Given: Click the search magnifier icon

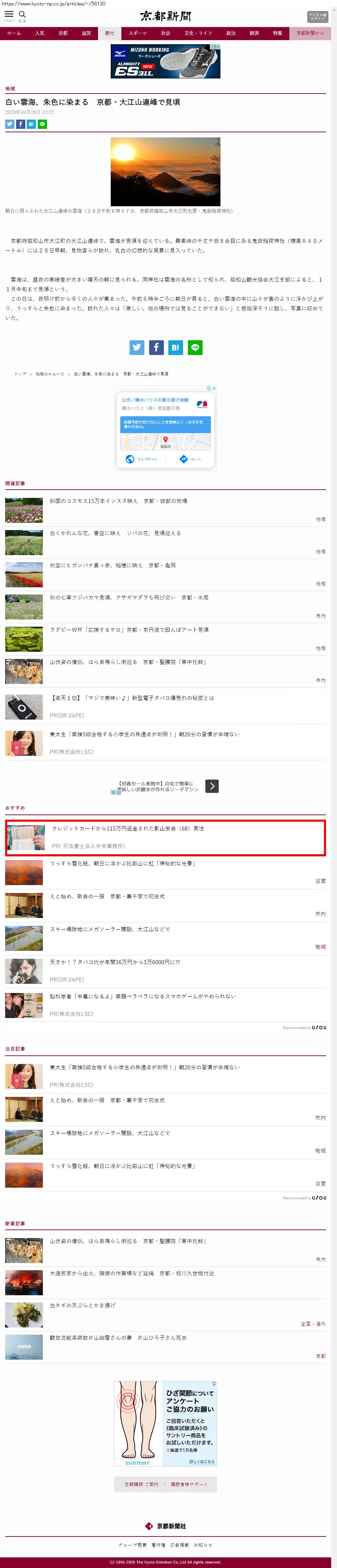Looking at the screenshot, I should click(23, 15).
